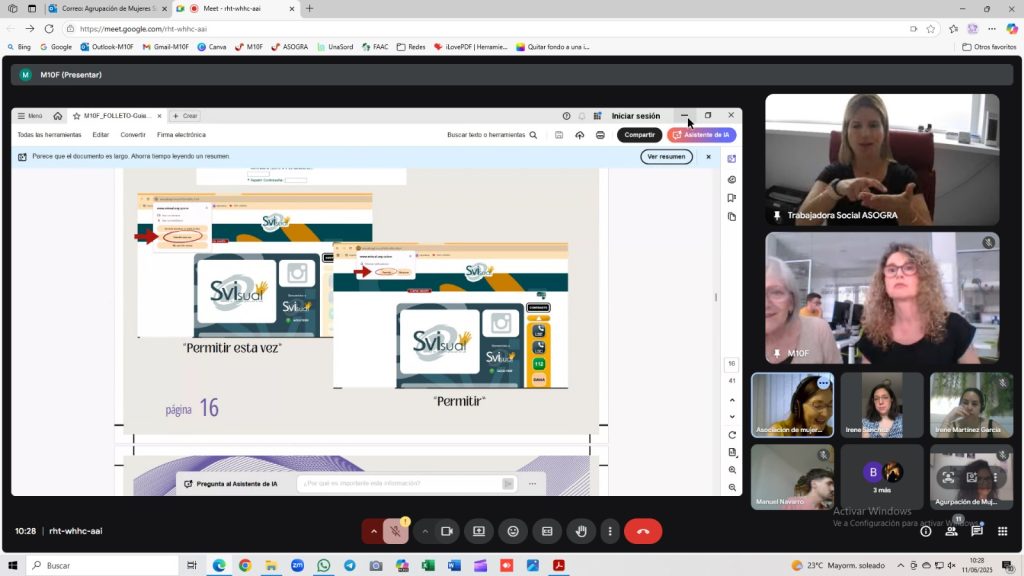Image resolution: width=1024 pixels, height=576 pixels.
Task: Toggle the camera in Meet controls
Action: point(447,532)
